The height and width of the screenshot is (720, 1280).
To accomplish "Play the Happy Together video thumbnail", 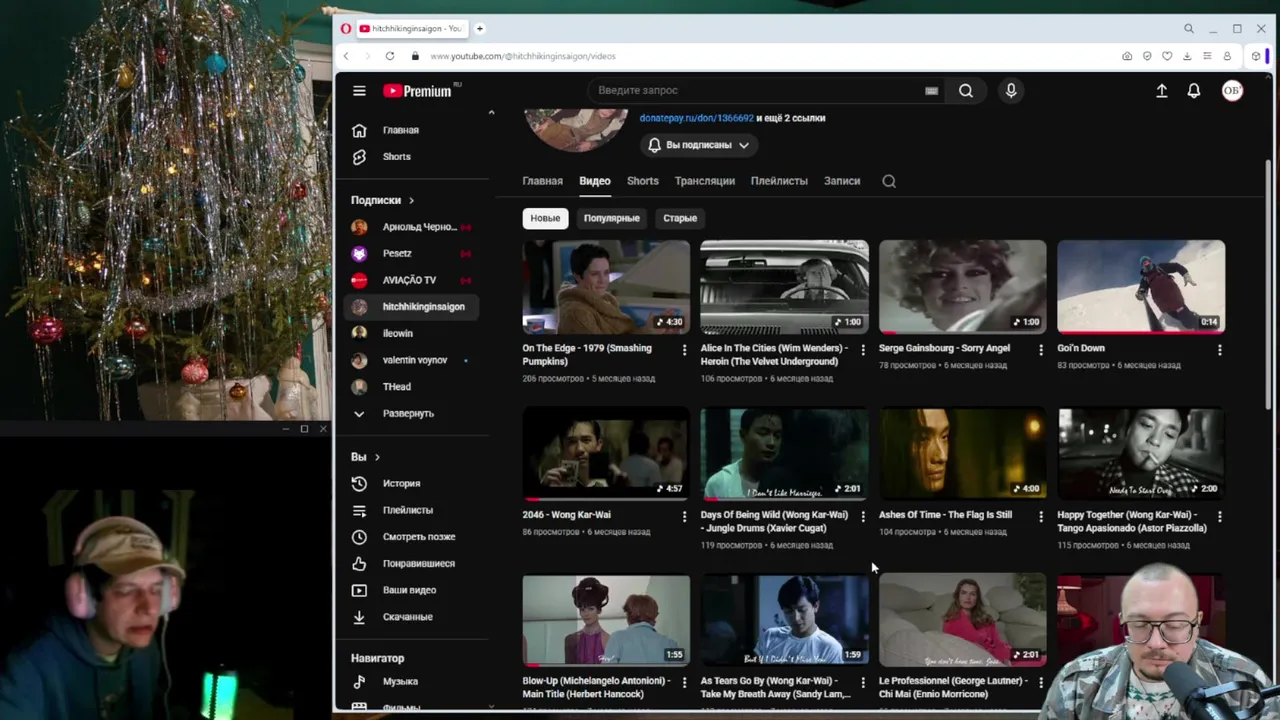I will tap(1141, 453).
